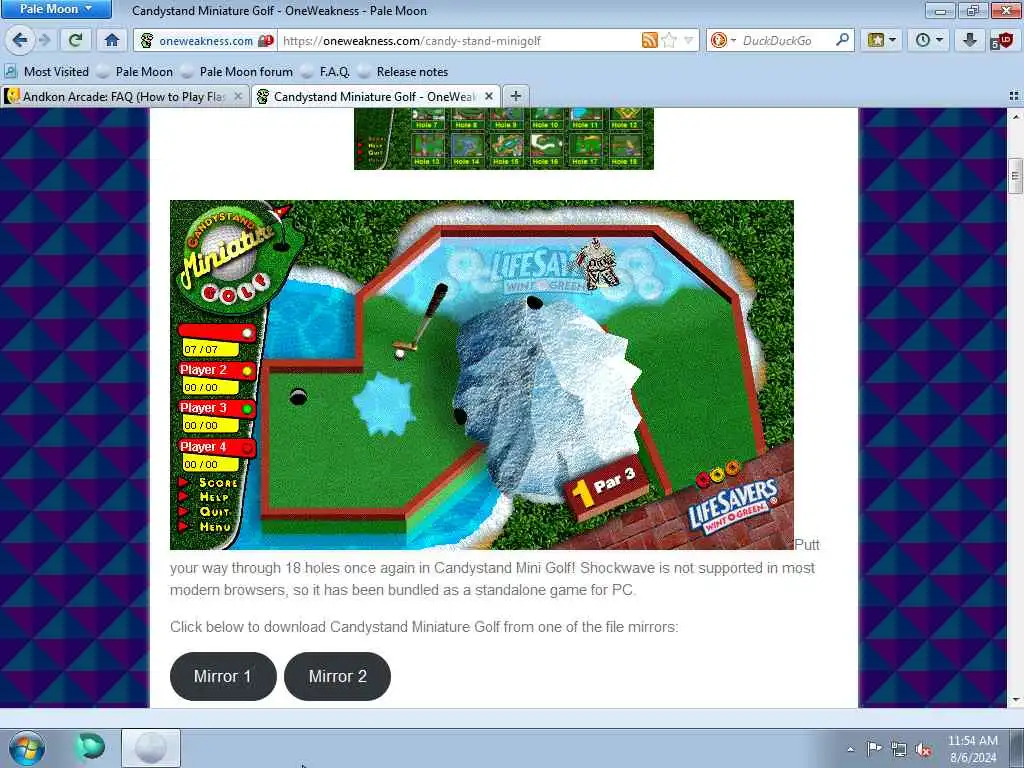Click the Show desktop strip
This screenshot has width=1024, height=768.
coord(1017,748)
